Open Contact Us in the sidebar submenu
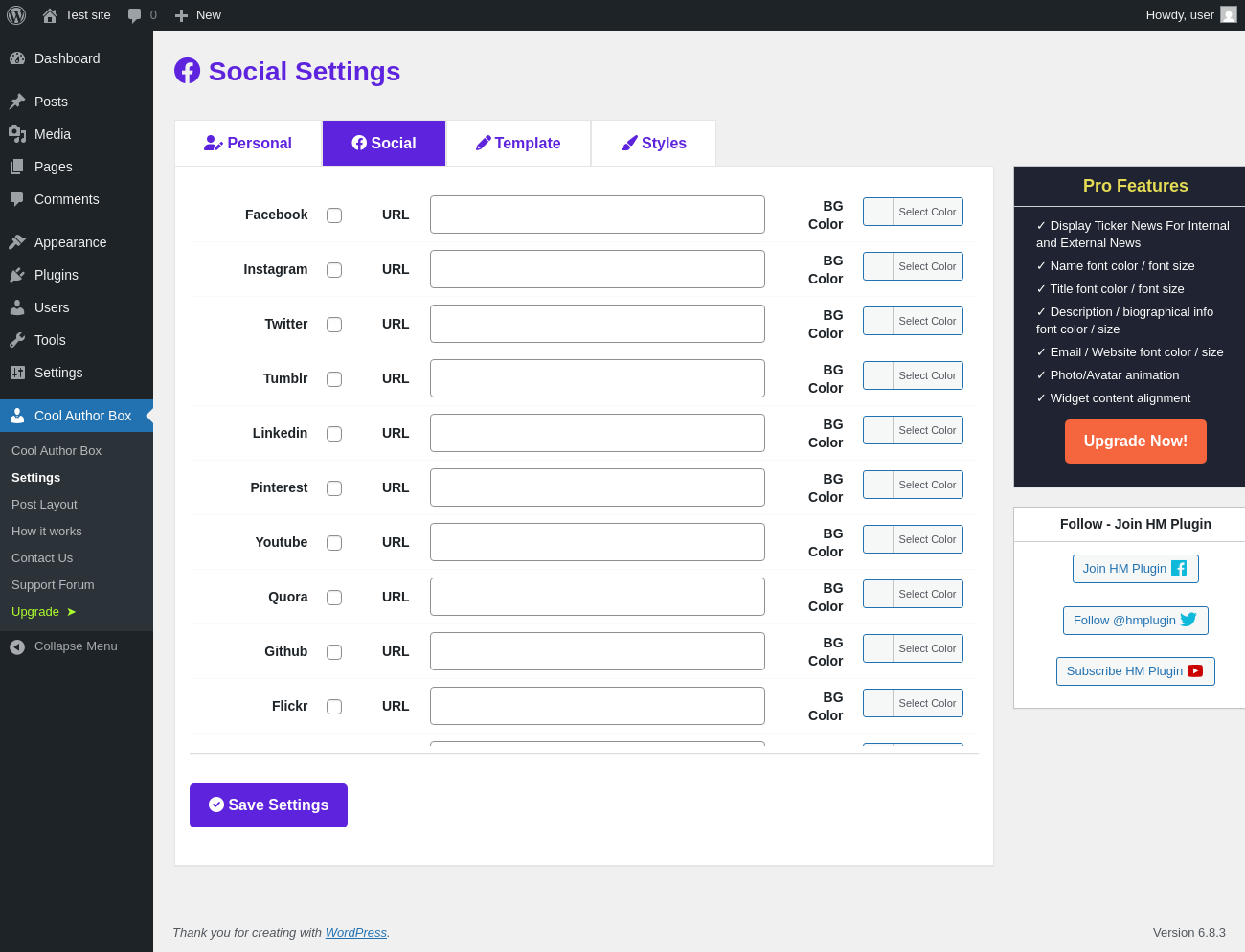The height and width of the screenshot is (952, 1245). [42, 558]
